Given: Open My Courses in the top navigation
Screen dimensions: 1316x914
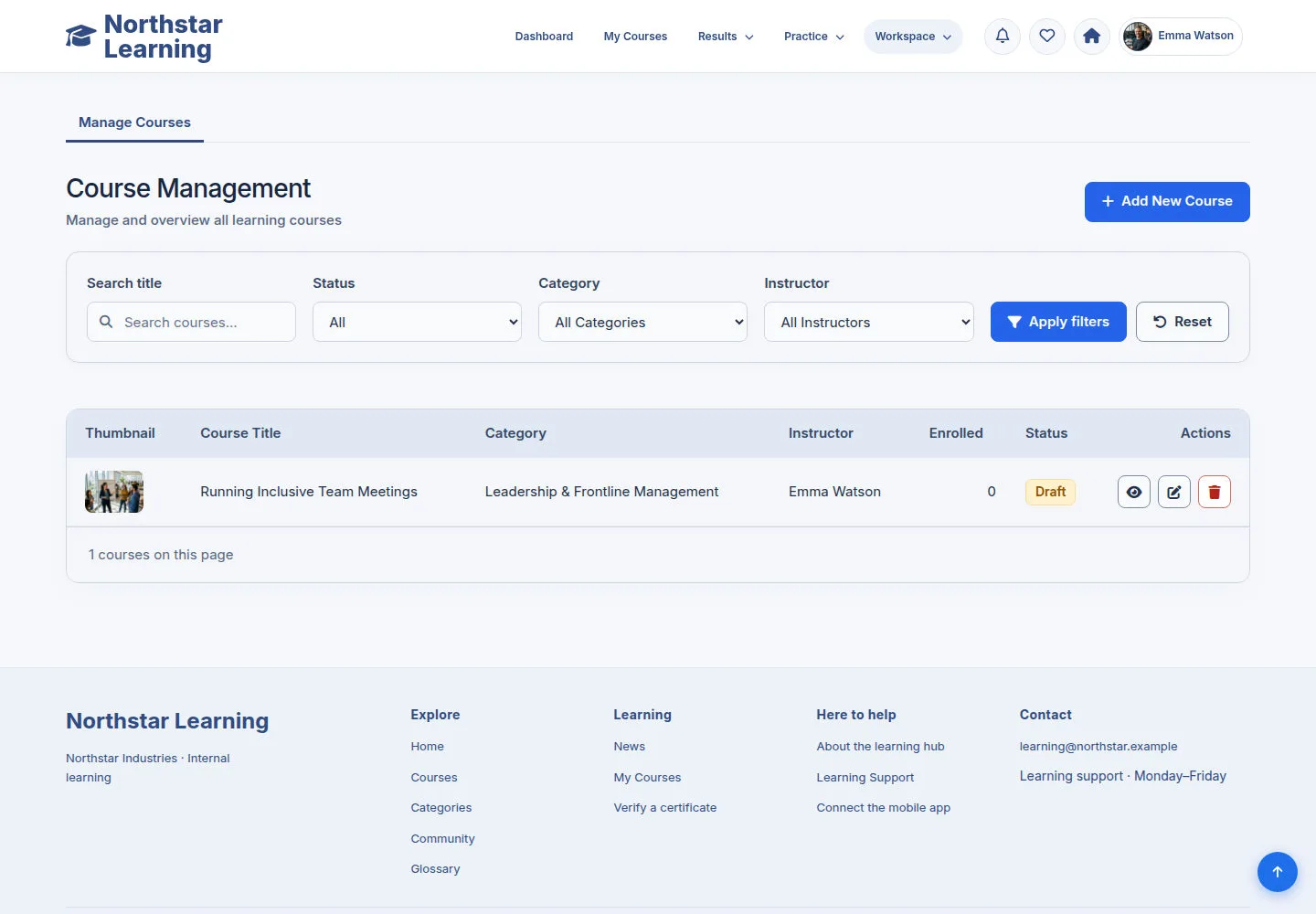Looking at the screenshot, I should (635, 37).
